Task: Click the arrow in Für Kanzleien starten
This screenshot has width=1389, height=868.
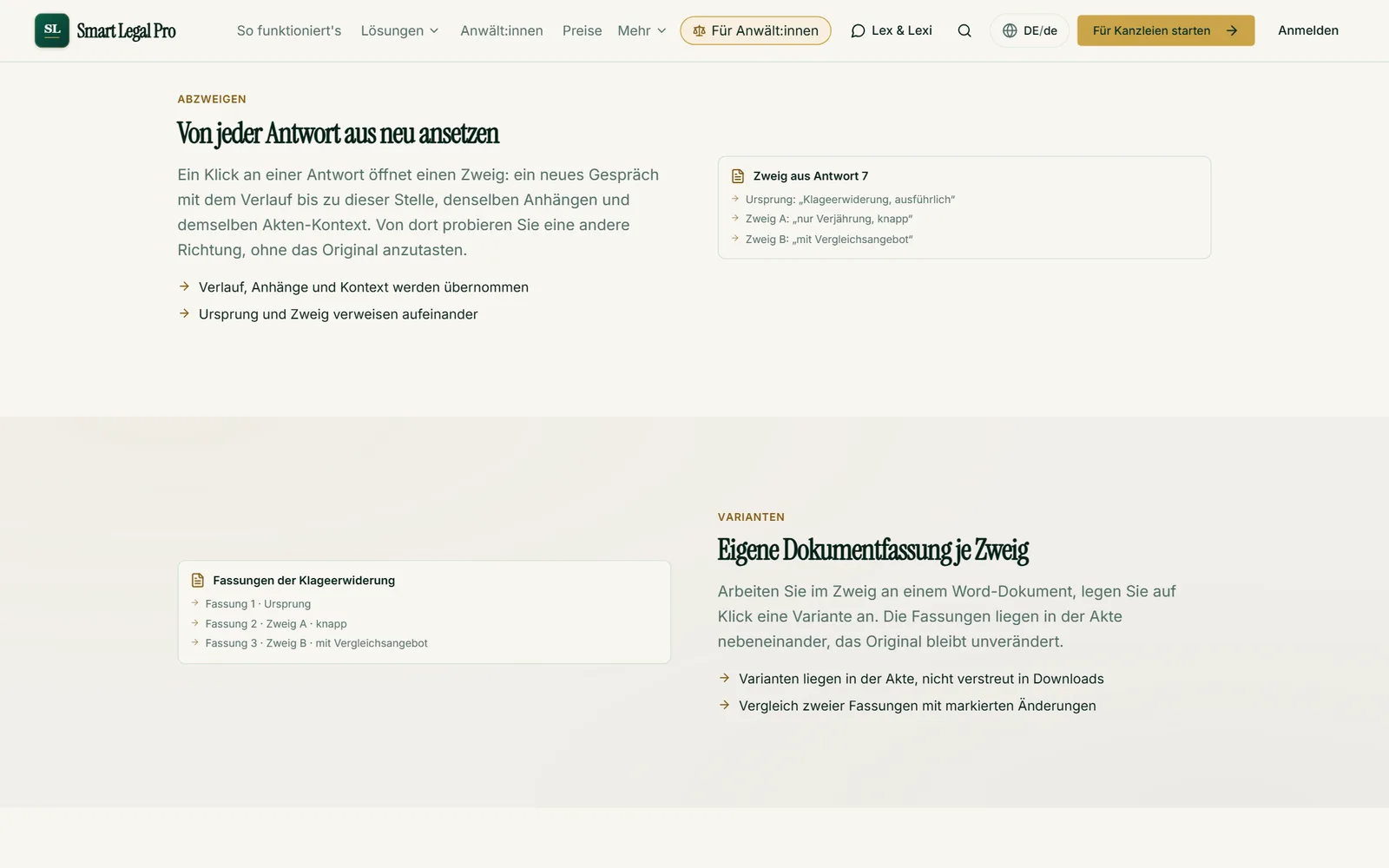Action: [1232, 30]
